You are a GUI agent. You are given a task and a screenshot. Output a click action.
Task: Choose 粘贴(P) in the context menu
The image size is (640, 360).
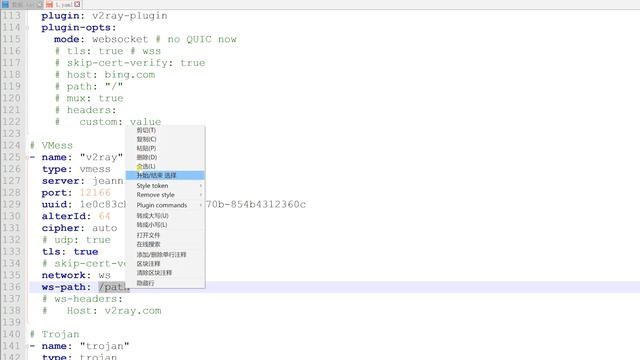165,148
